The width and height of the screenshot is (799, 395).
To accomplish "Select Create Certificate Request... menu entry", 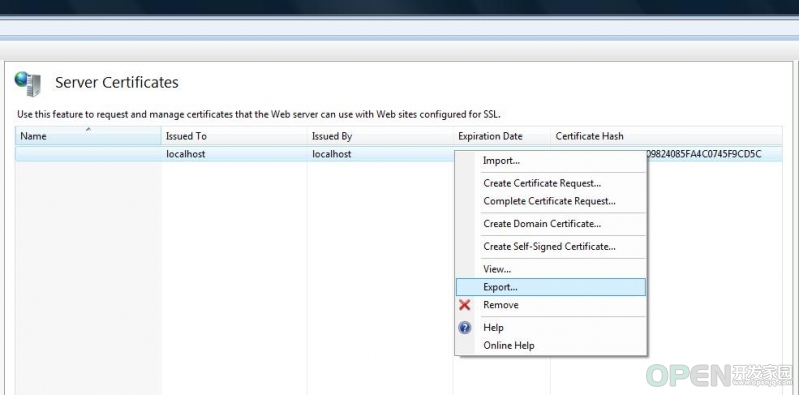I will pos(551,183).
